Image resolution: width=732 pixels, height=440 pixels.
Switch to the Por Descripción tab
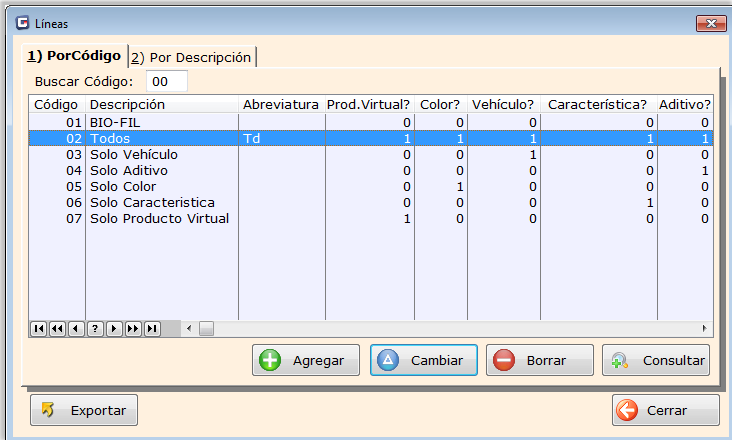(191, 57)
